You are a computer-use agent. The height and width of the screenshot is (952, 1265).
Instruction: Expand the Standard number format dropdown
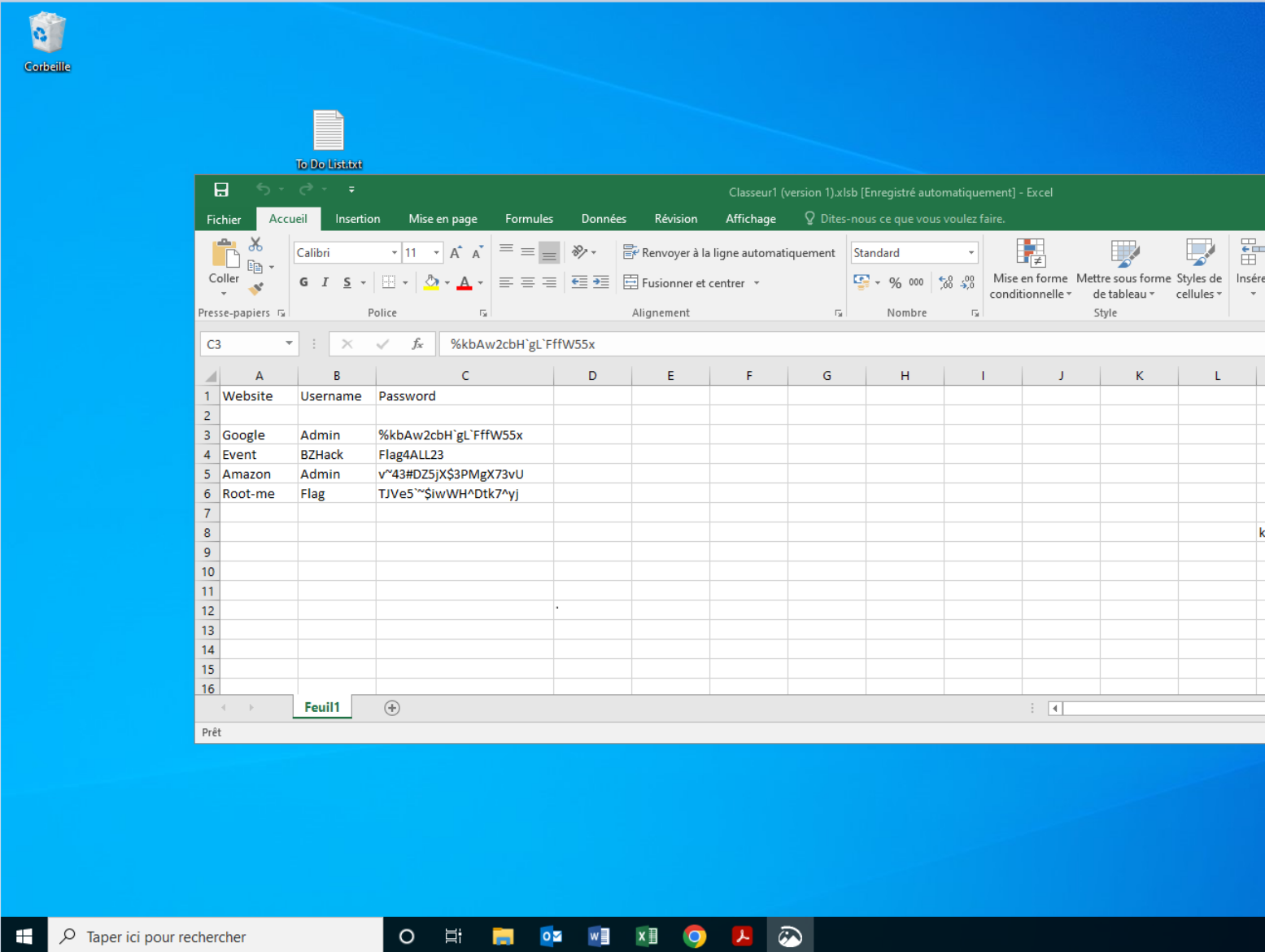point(971,253)
